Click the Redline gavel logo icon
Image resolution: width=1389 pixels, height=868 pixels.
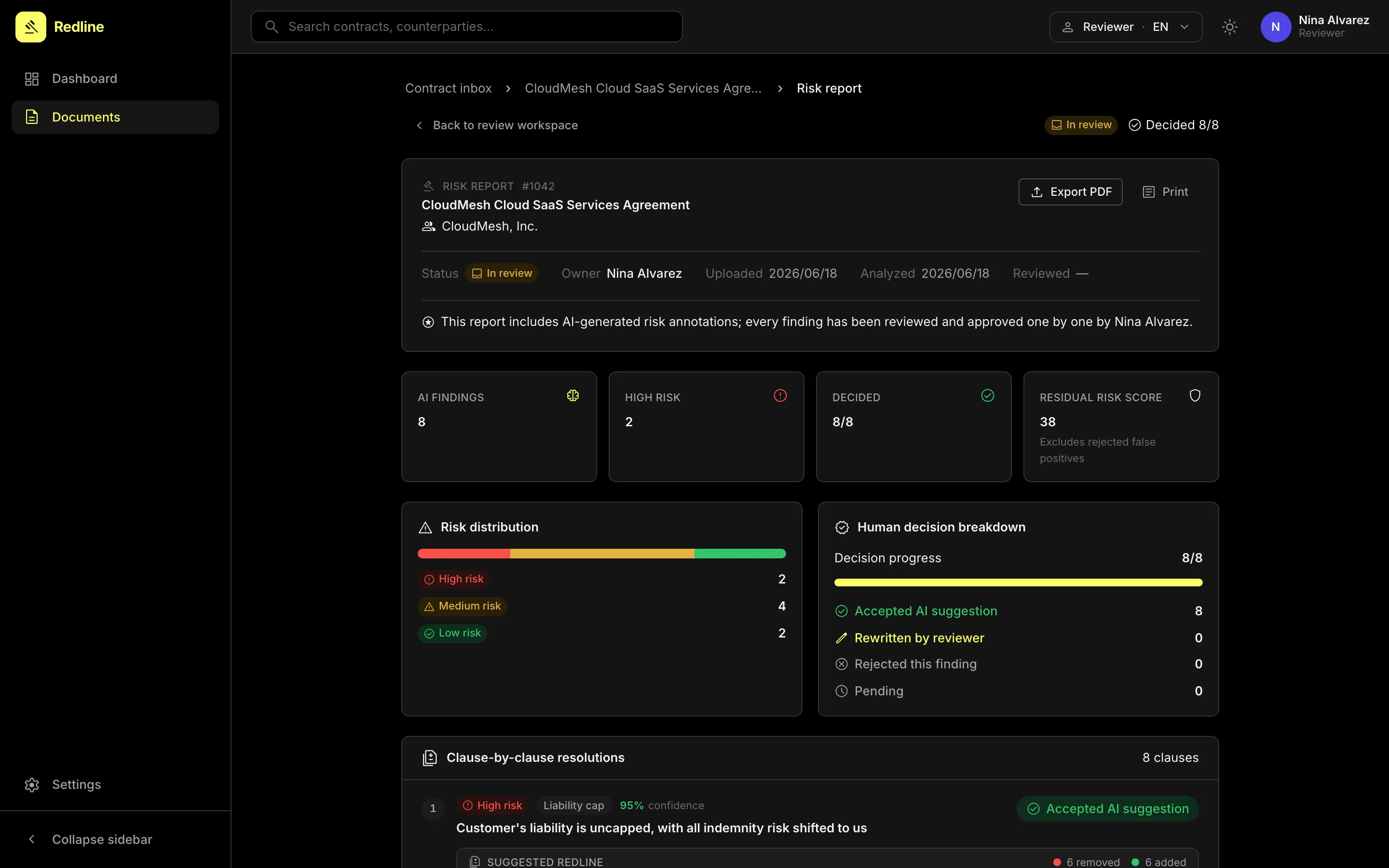pos(31,27)
